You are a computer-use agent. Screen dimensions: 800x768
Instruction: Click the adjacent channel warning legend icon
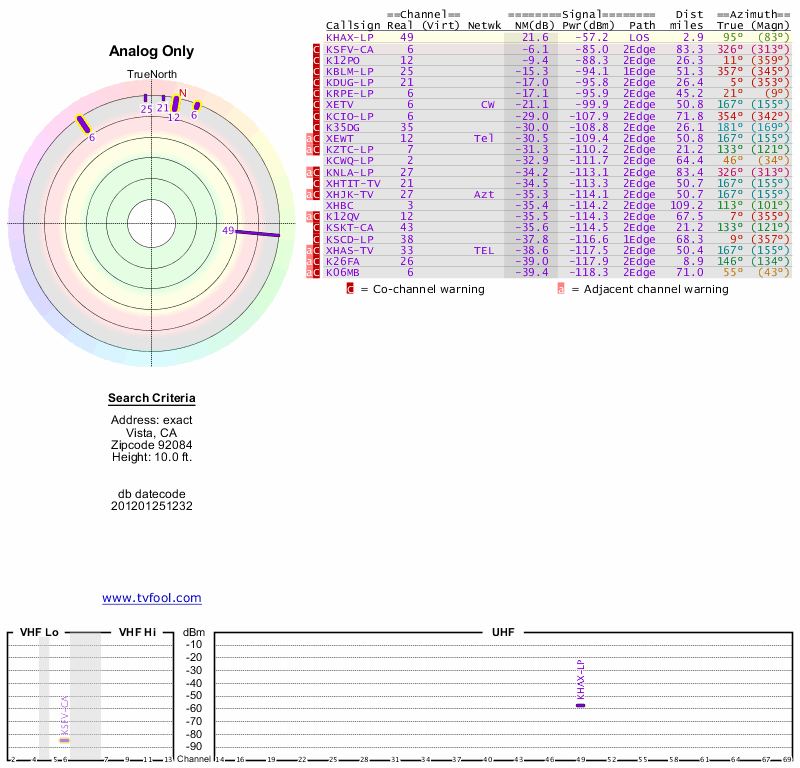click(x=561, y=289)
